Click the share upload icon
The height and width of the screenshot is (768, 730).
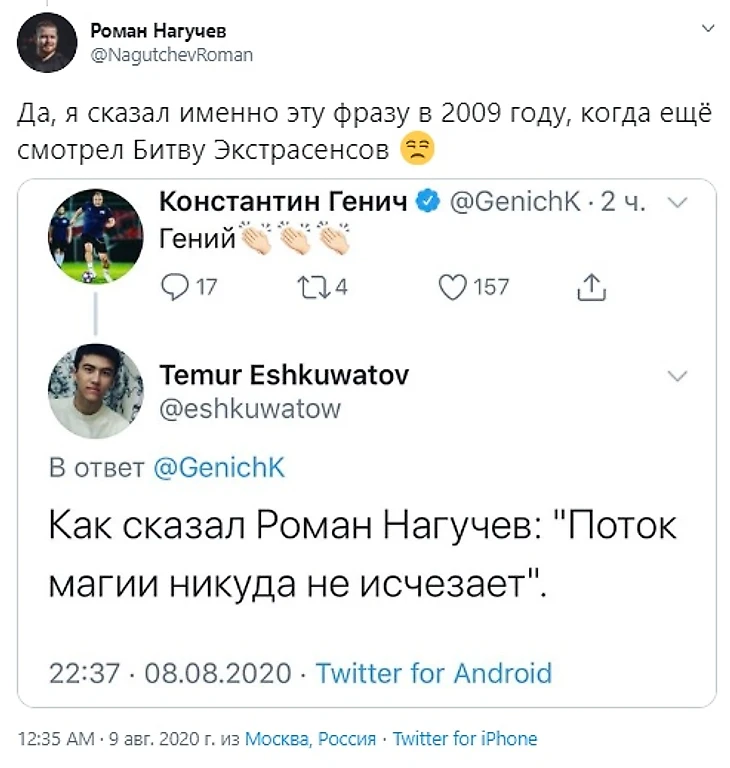coord(592,288)
